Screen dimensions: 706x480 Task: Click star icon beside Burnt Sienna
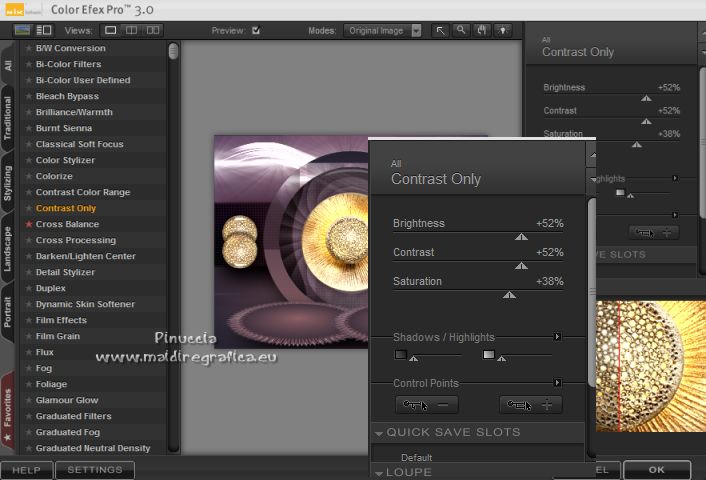tap(28, 128)
